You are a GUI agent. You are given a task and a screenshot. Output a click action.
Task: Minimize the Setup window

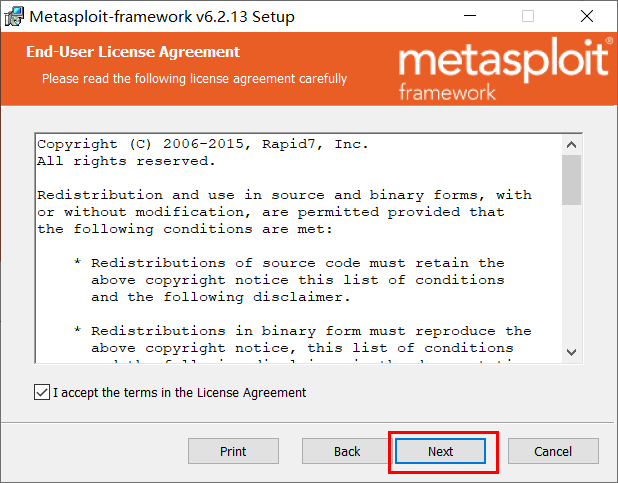pyautogui.click(x=470, y=16)
